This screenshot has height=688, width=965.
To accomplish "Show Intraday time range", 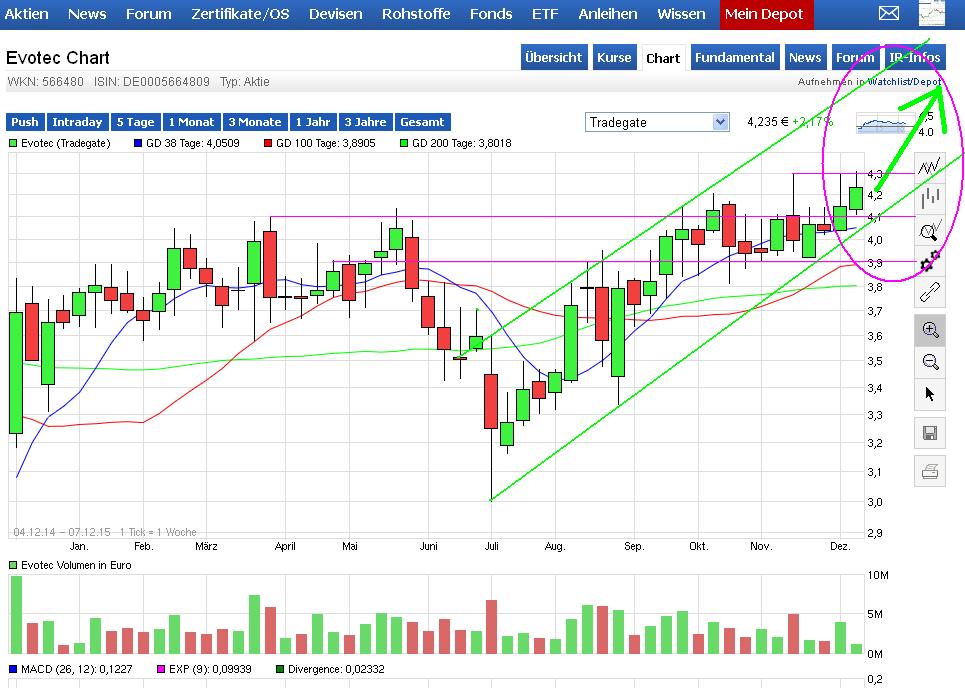I will pyautogui.click(x=77, y=122).
